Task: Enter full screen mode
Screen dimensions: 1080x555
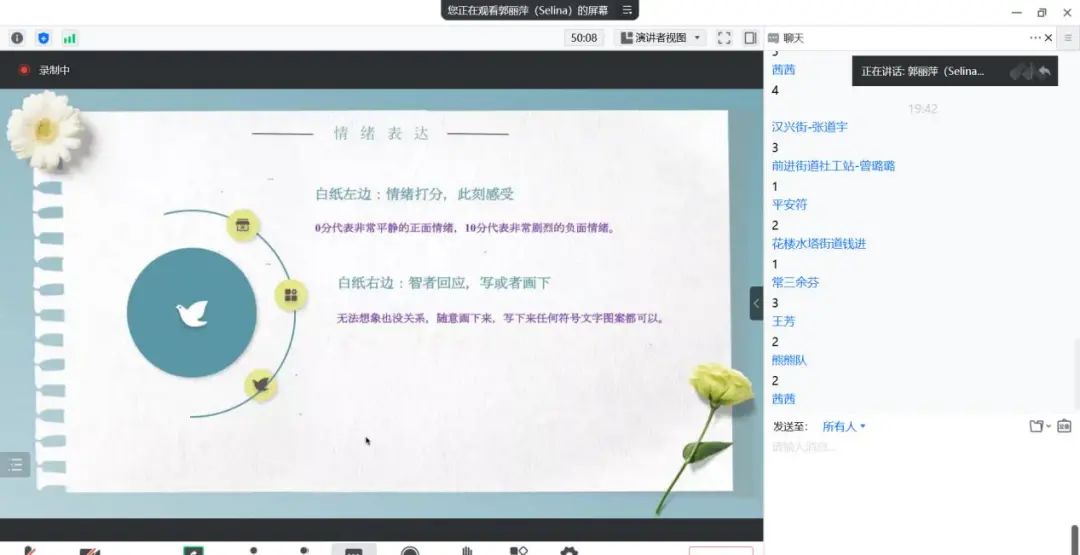Action: [724, 38]
